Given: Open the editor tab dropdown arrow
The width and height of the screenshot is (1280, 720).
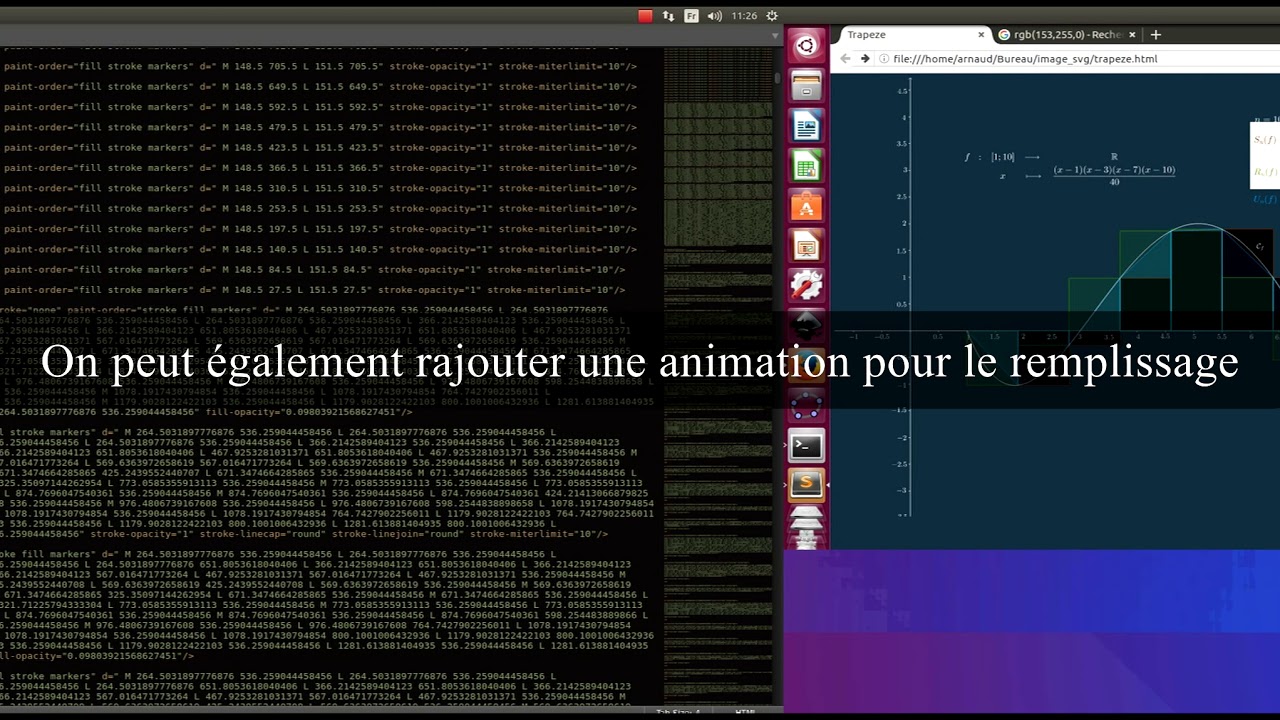Looking at the screenshot, I should [x=777, y=35].
